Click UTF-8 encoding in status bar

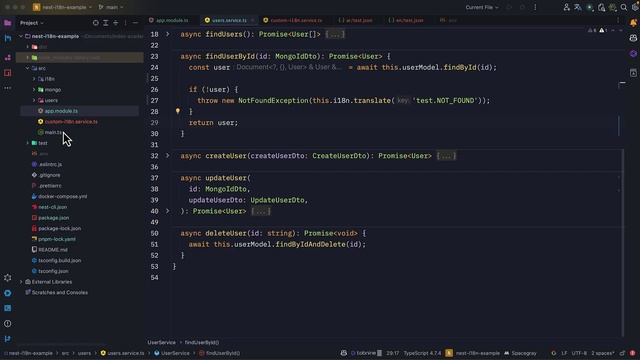[x=579, y=353]
